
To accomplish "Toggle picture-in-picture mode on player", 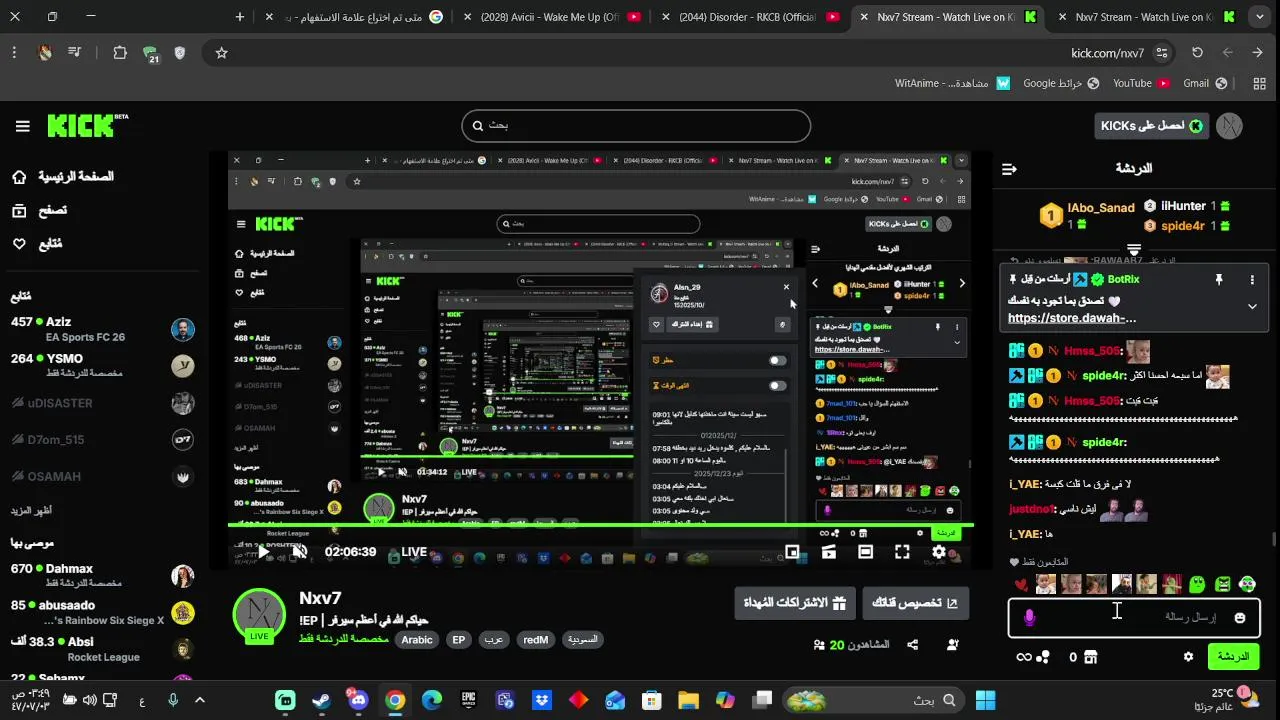I will (x=792, y=552).
